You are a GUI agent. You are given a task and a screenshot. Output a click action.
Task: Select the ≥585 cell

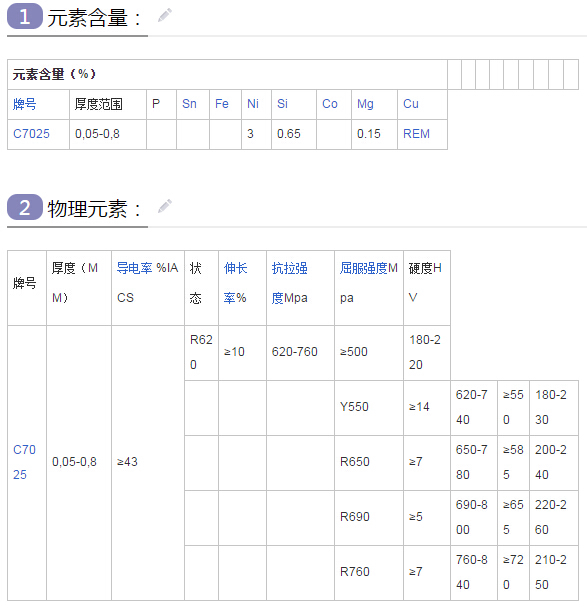[513, 462]
